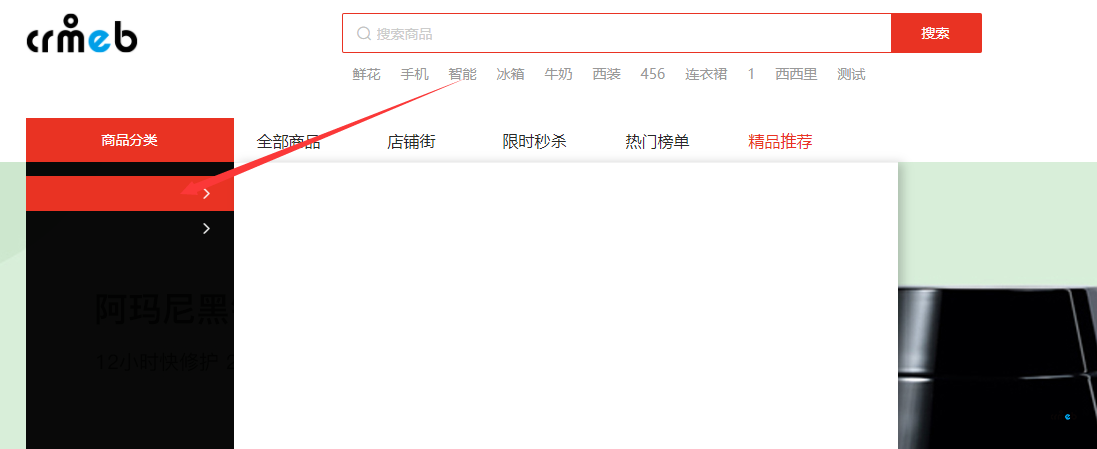
Task: Click the crmeb logo
Action: coord(82,34)
